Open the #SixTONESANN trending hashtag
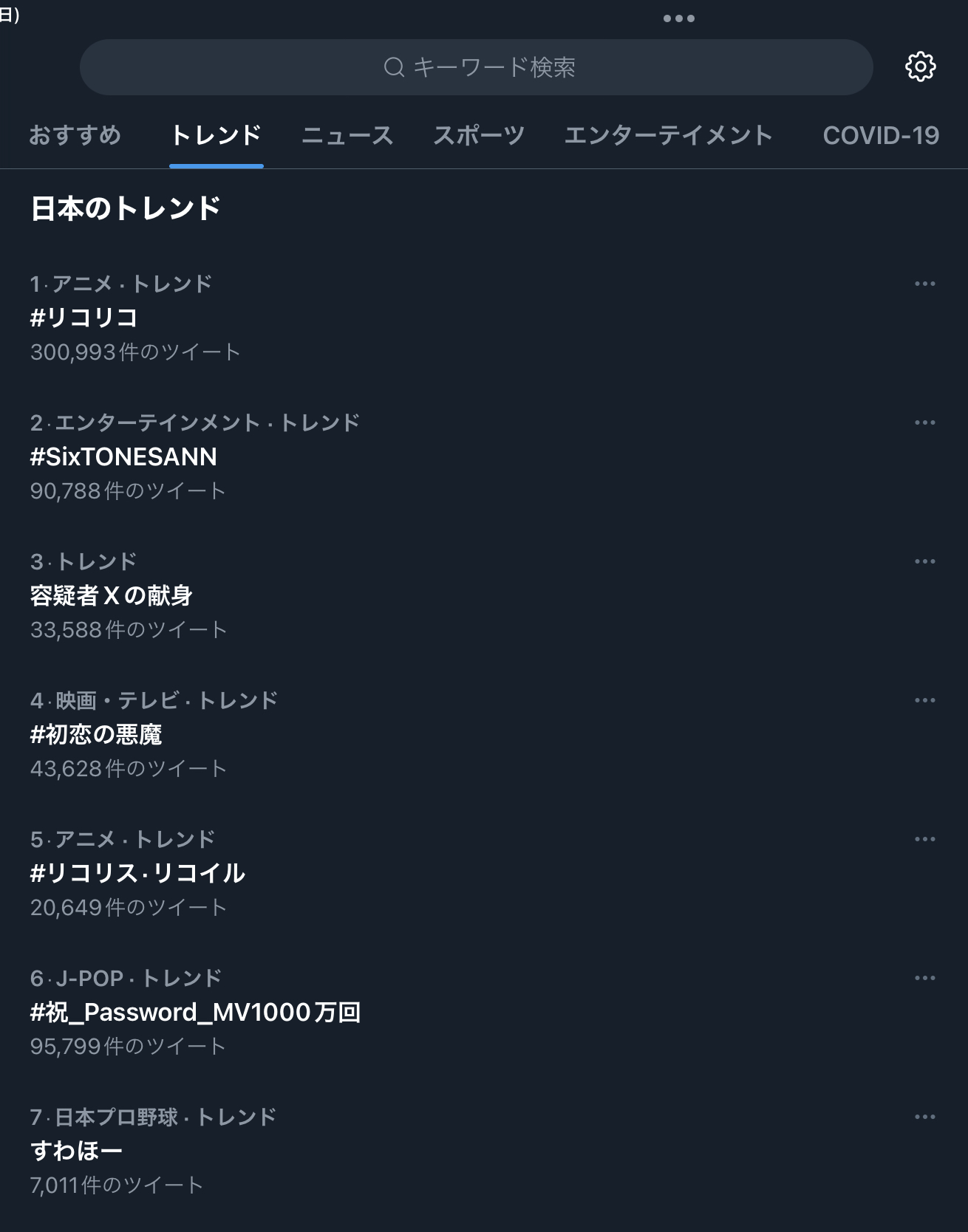968x1232 pixels. (123, 456)
